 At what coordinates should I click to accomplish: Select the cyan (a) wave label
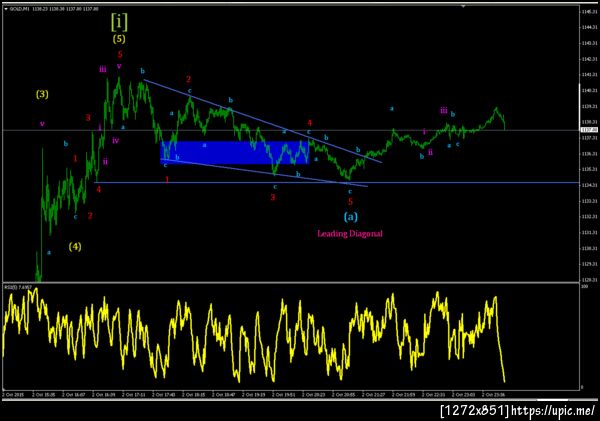click(x=351, y=217)
